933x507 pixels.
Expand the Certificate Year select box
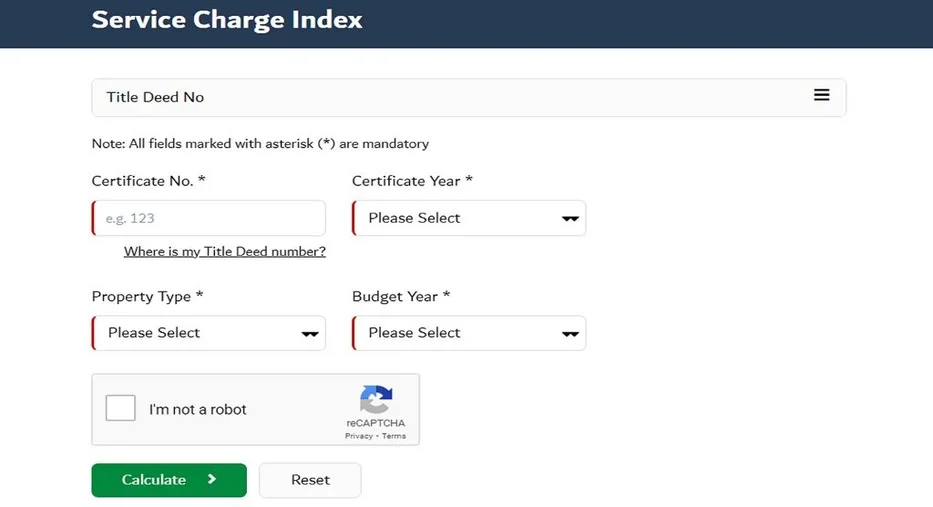(x=468, y=218)
